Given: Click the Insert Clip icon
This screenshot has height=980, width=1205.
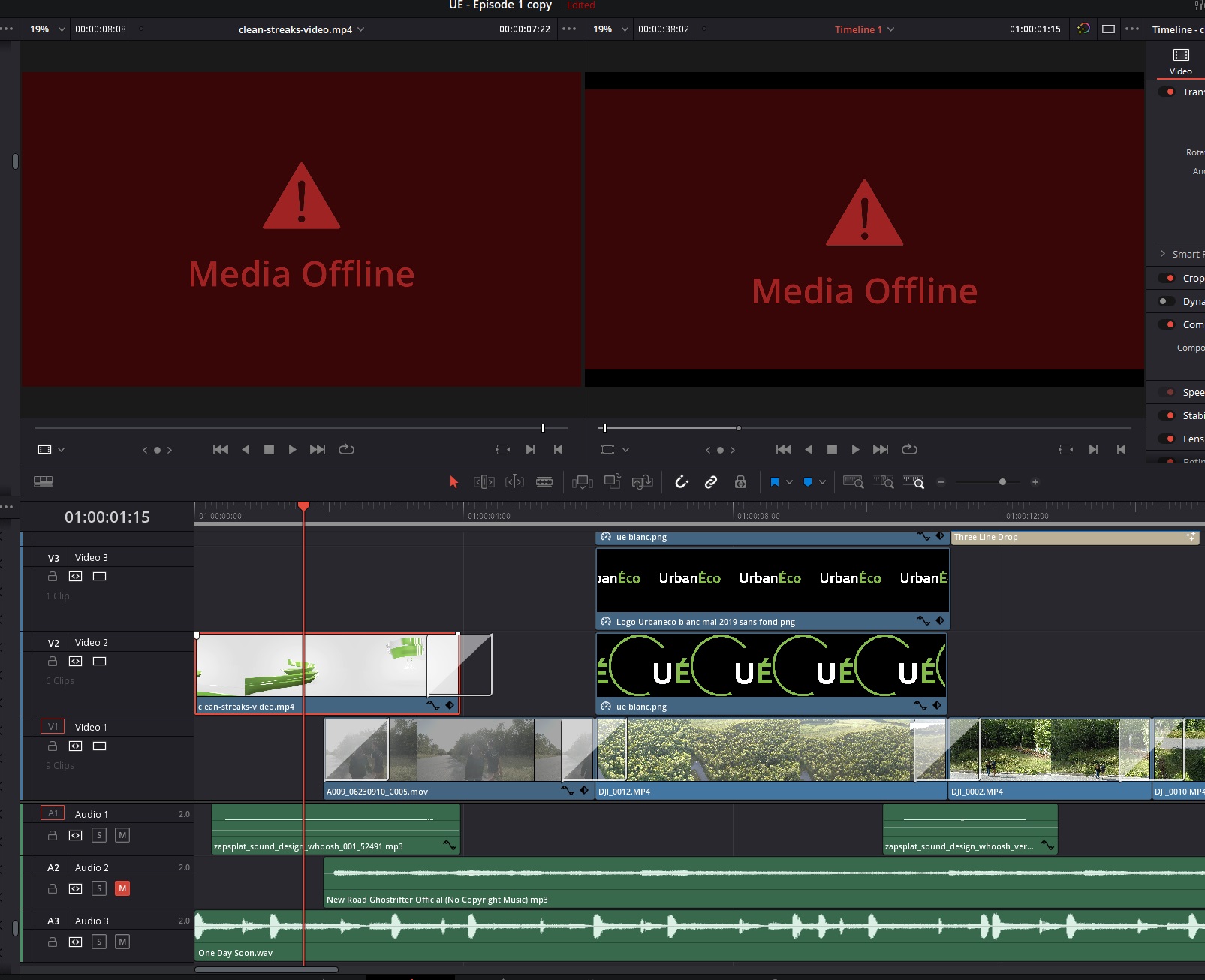Looking at the screenshot, I should pos(583,482).
